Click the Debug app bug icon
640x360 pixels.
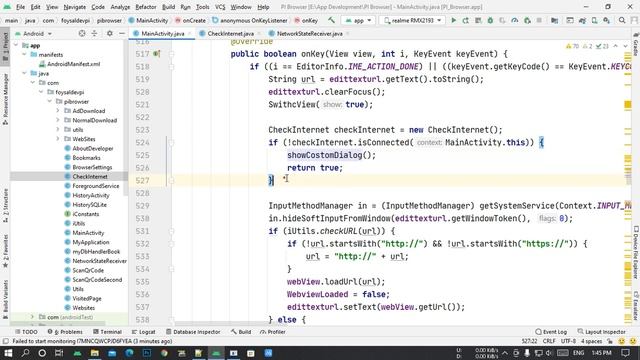pyautogui.click(x=490, y=20)
